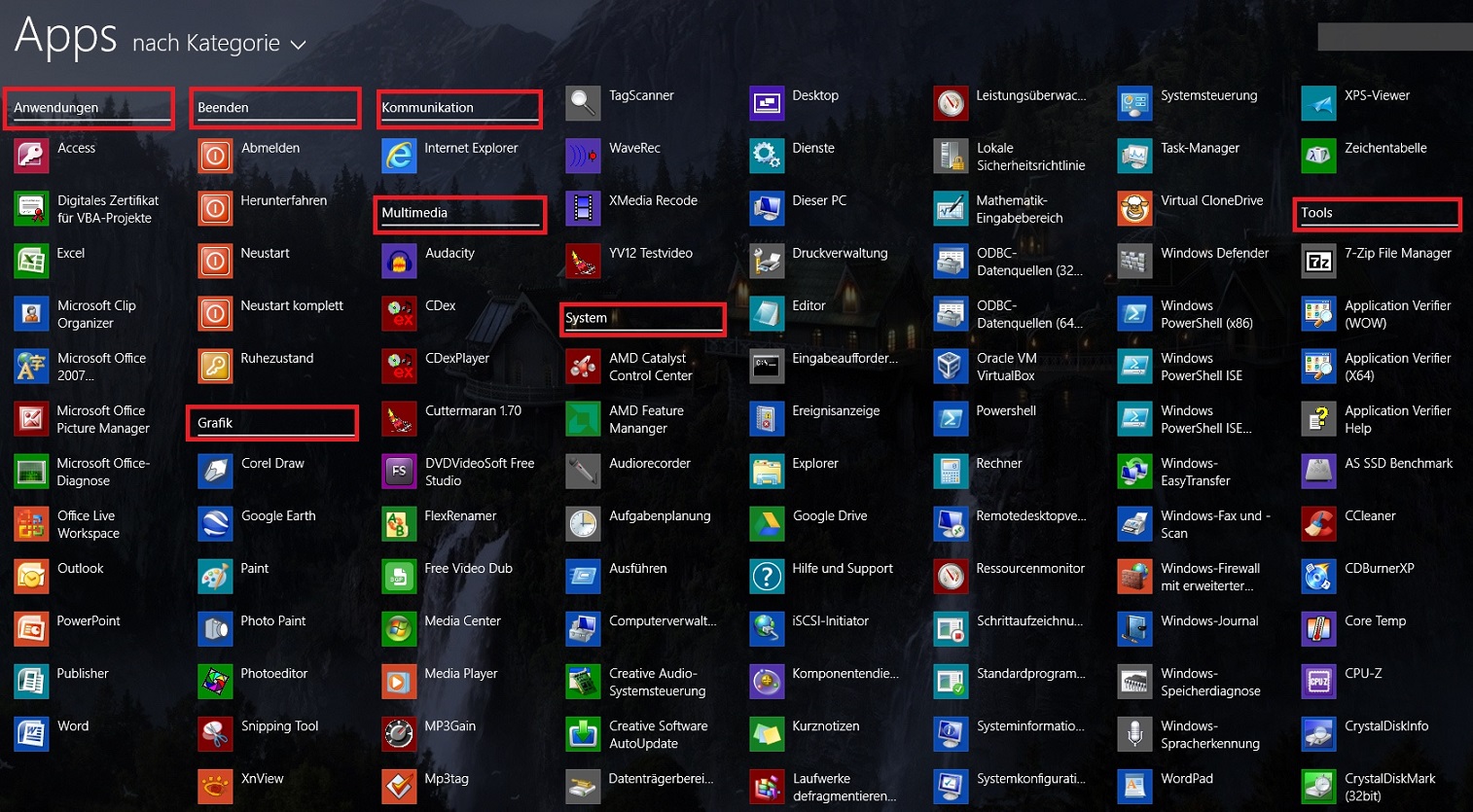
Task: Launch 7-Zip File Manager icon
Action: pyautogui.click(x=1318, y=261)
